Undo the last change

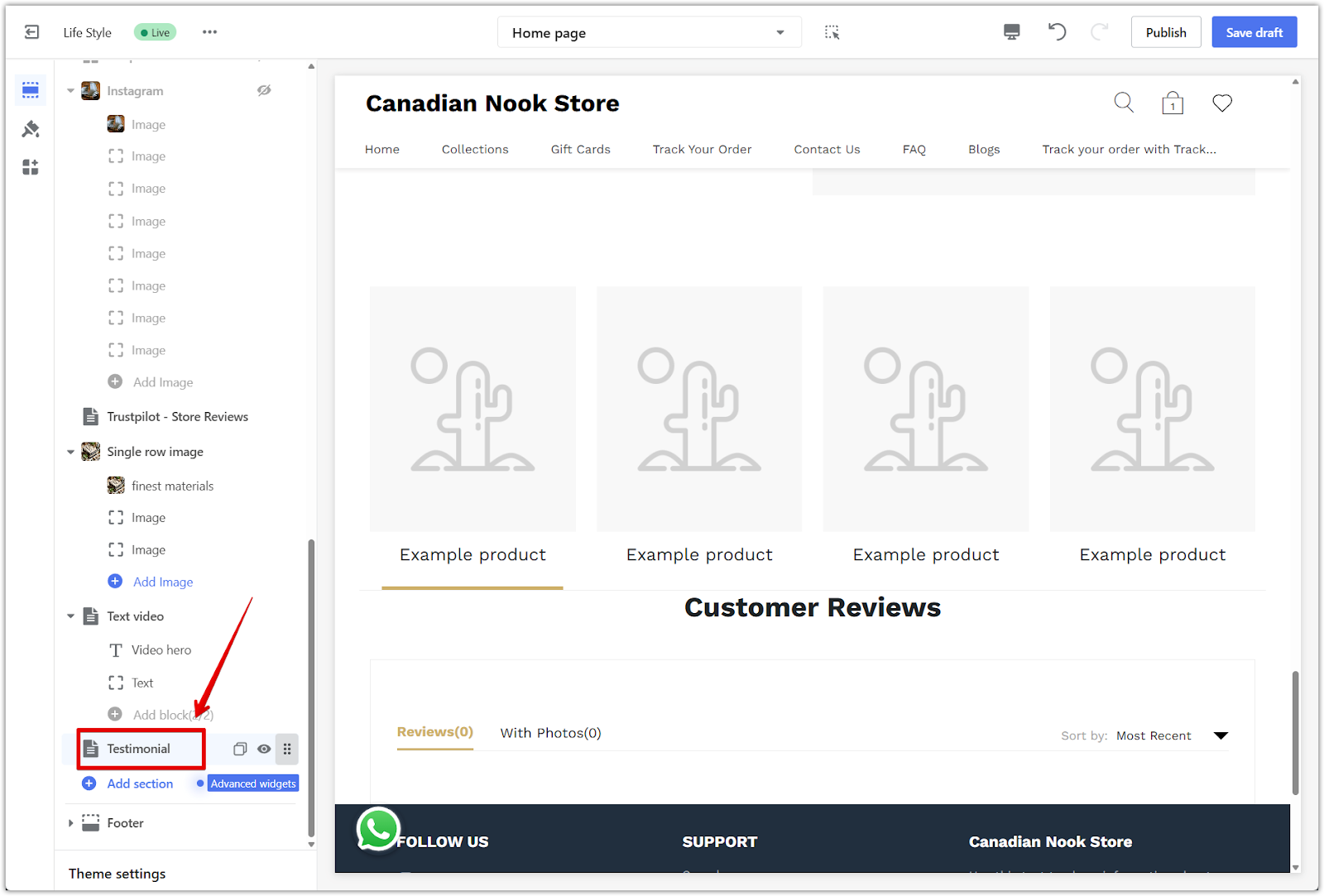(1057, 32)
